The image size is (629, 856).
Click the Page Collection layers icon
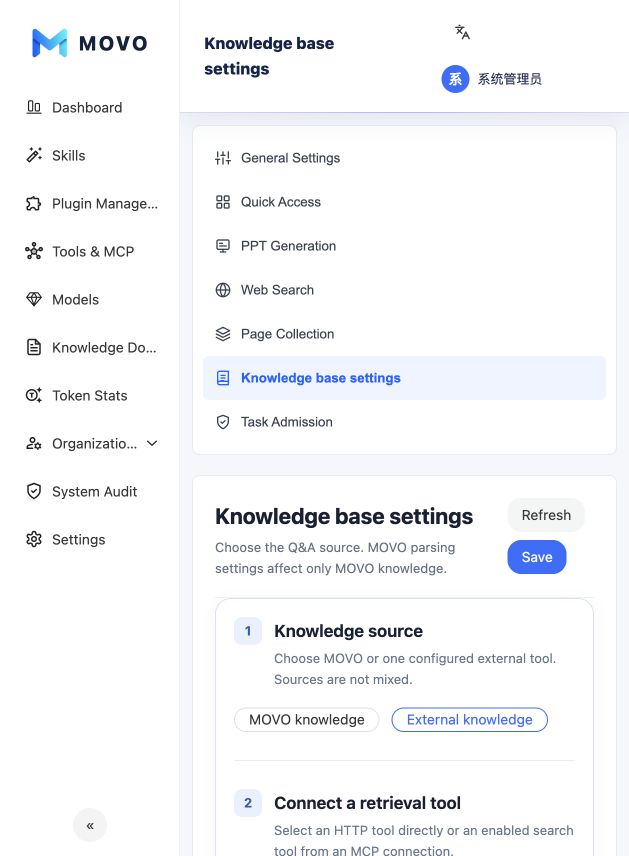point(223,334)
